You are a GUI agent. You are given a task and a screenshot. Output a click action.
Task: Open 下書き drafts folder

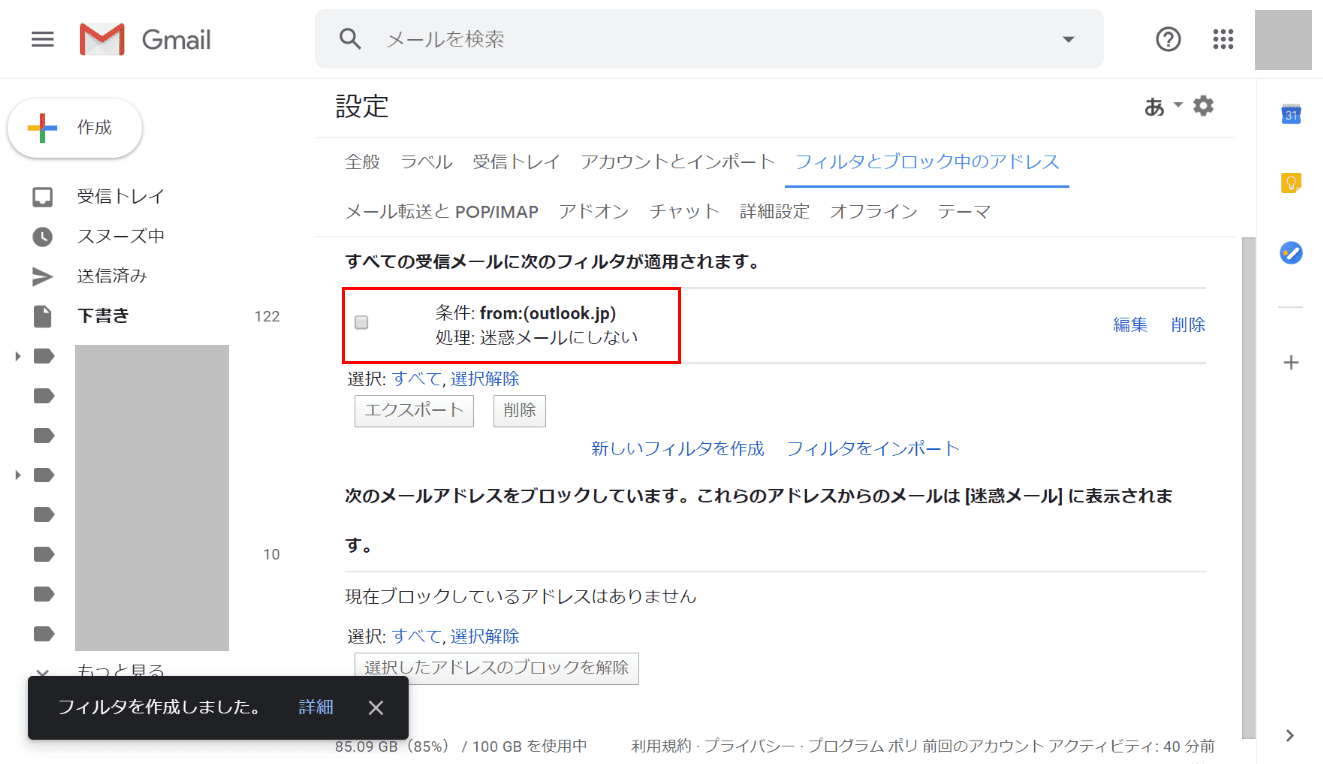[104, 316]
